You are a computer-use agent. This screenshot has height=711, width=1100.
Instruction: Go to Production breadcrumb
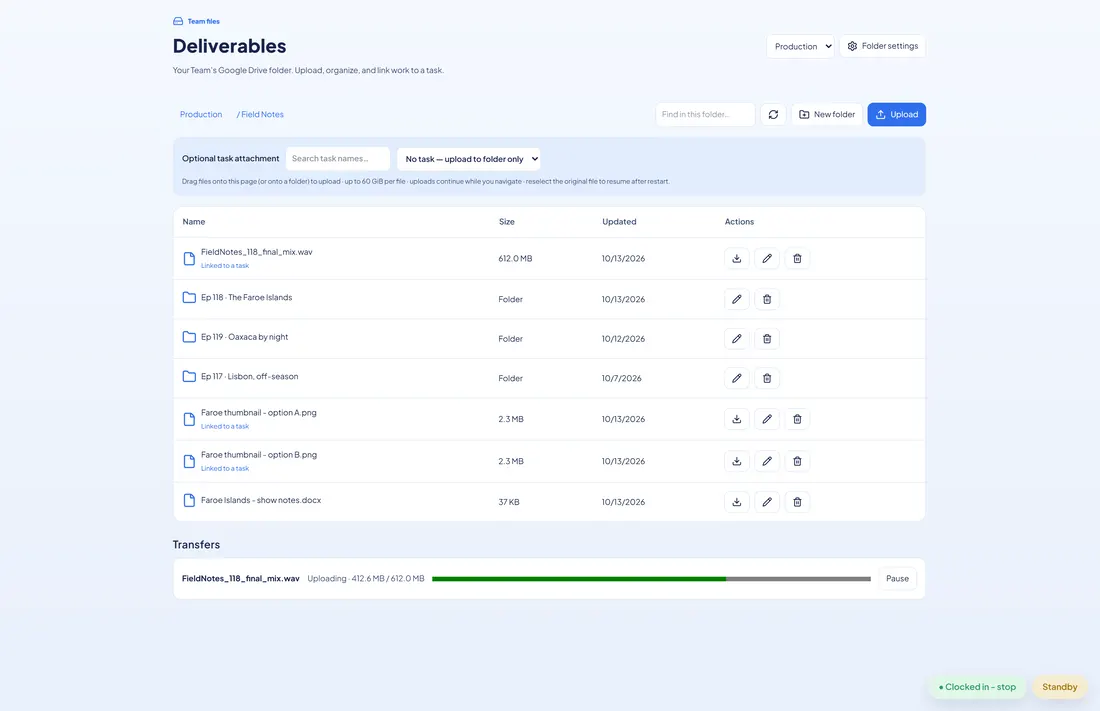[201, 114]
